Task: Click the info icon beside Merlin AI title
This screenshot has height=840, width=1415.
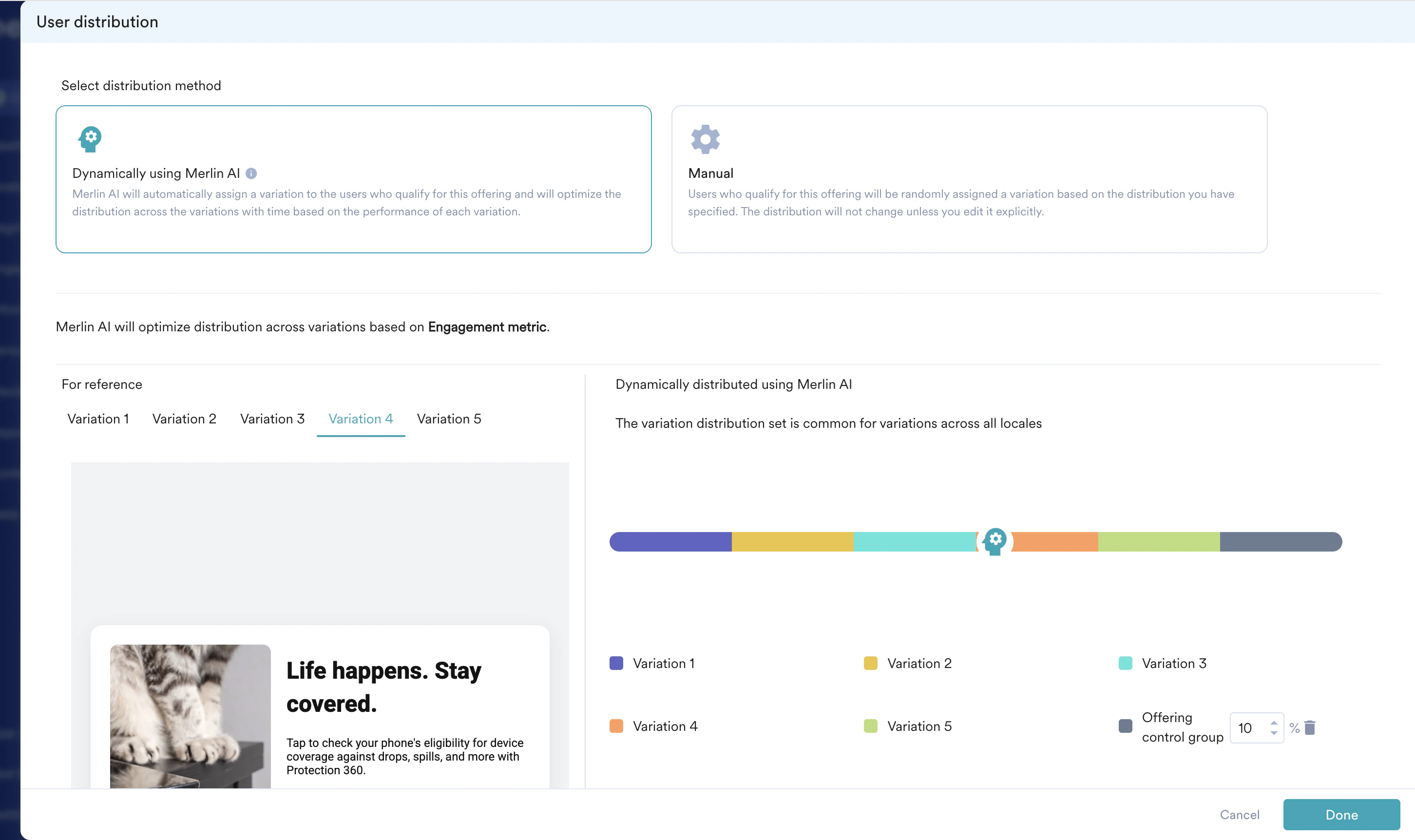Action: [x=251, y=174]
